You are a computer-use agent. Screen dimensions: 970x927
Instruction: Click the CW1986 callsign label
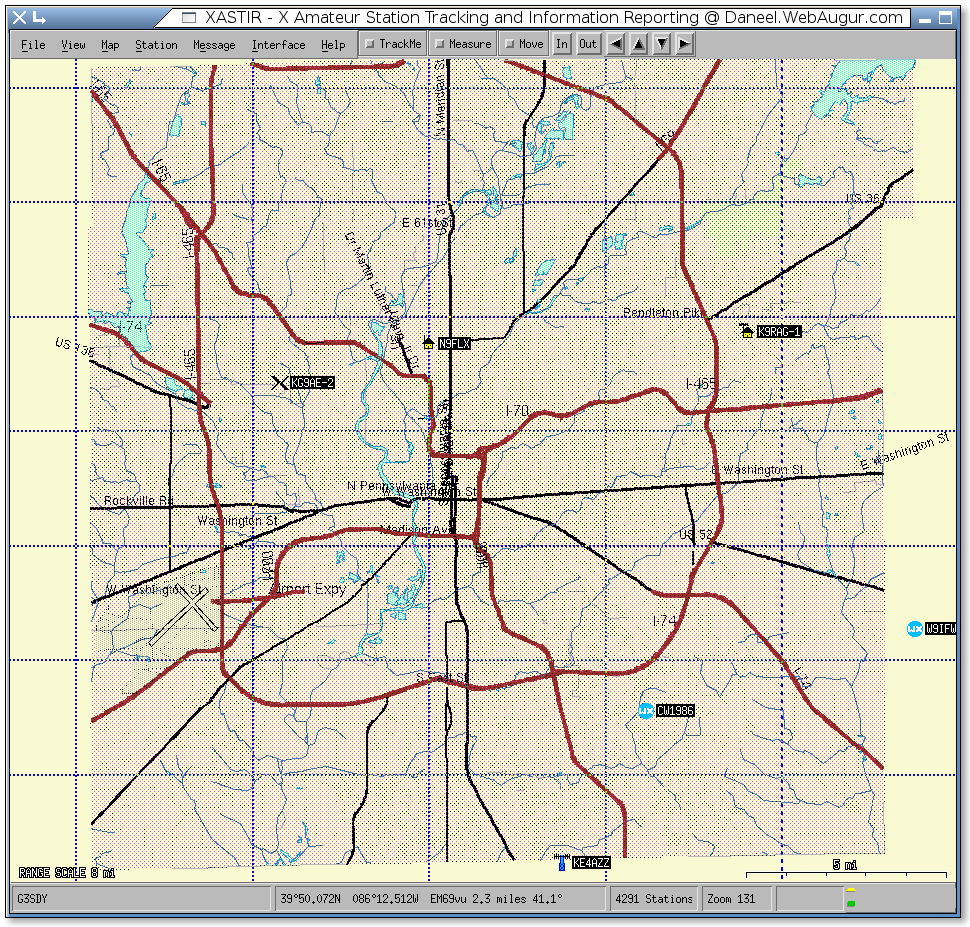pyautogui.click(x=675, y=710)
